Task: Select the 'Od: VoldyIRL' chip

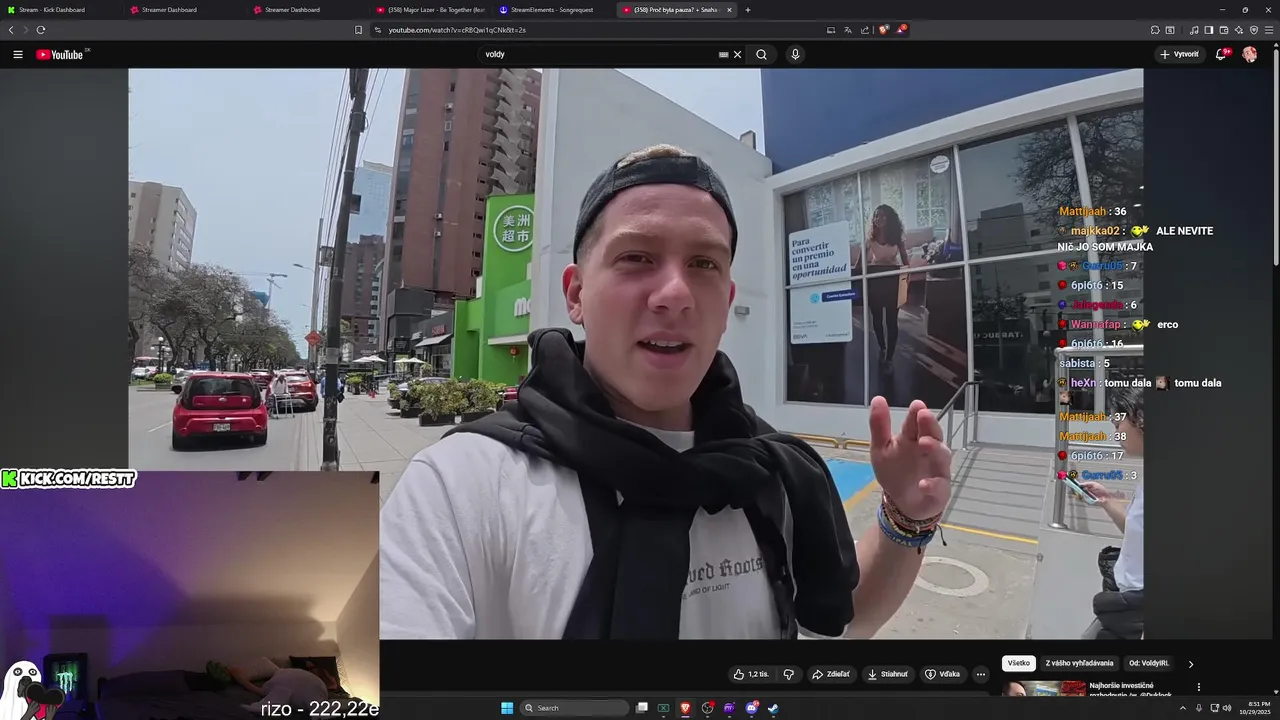Action: point(1150,663)
